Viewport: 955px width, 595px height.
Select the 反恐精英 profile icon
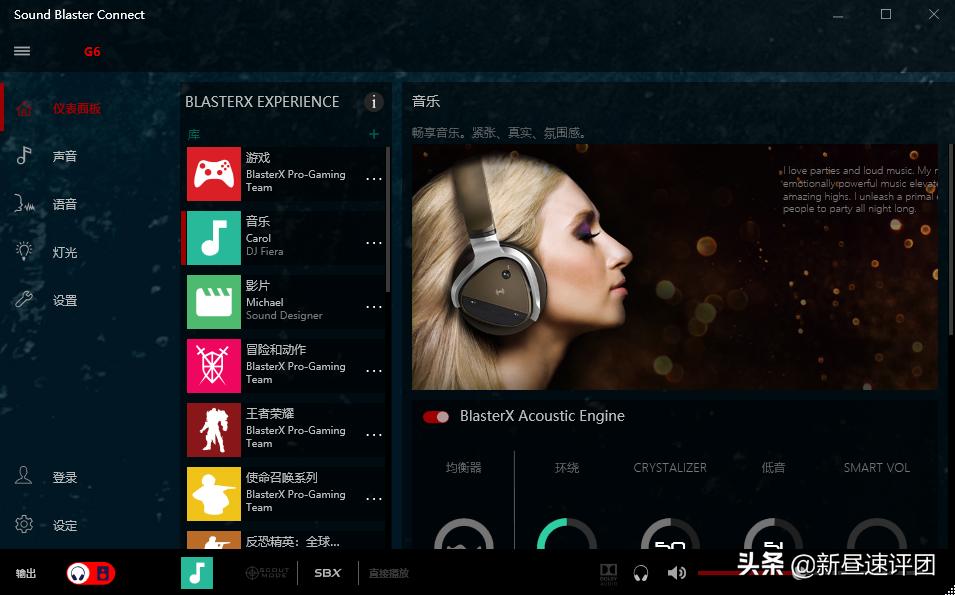(x=214, y=540)
